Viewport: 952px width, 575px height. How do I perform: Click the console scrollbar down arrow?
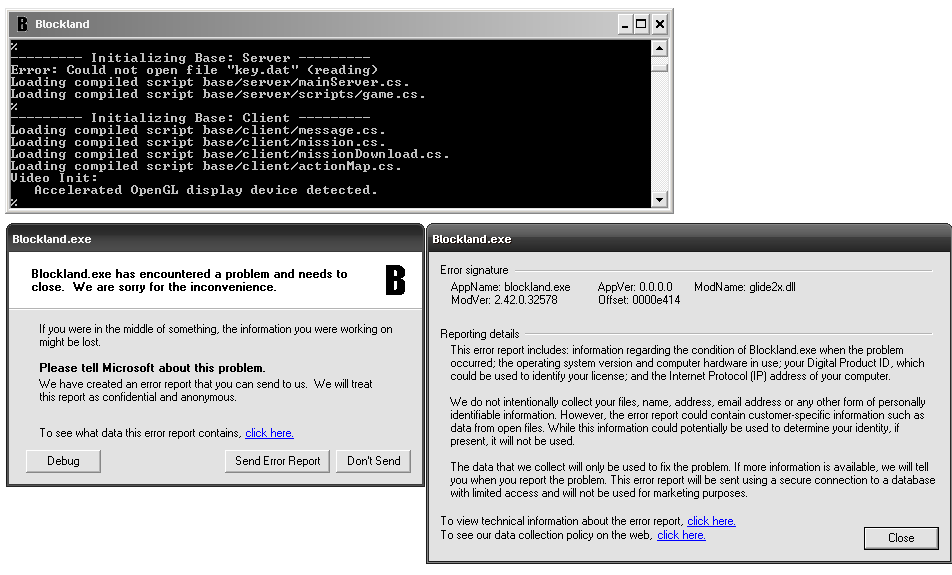pos(659,199)
